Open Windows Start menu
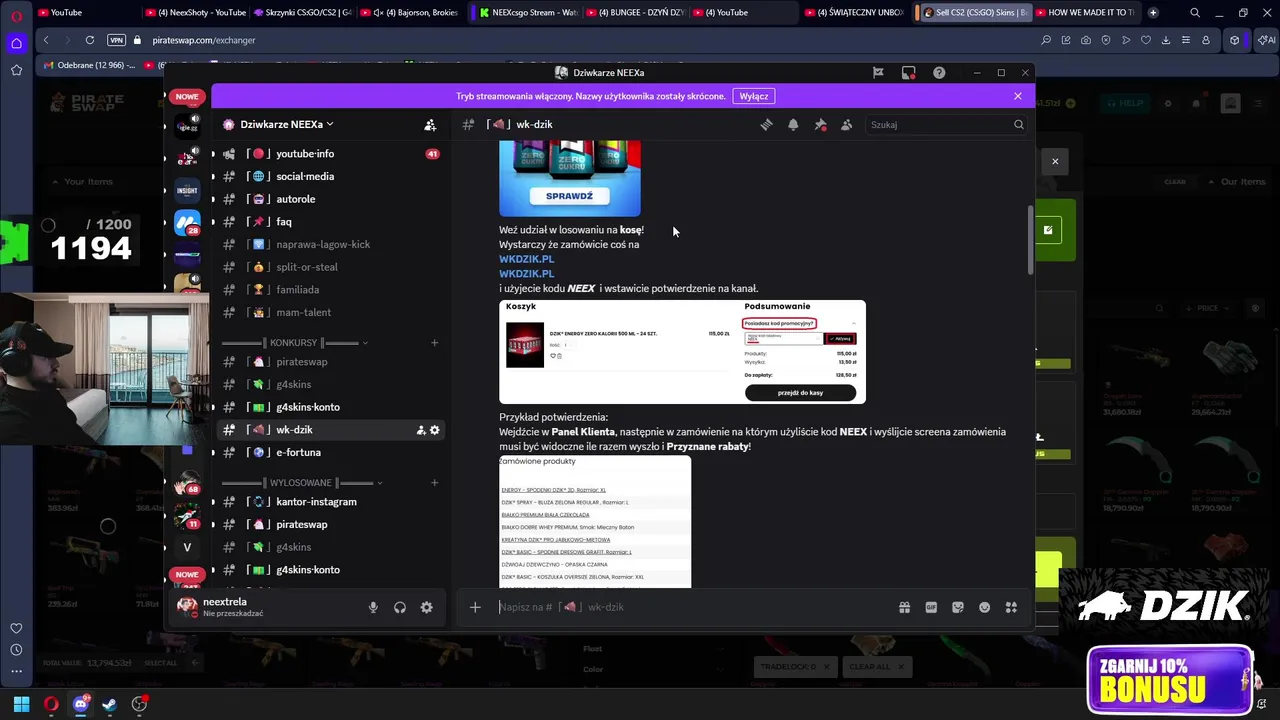 click(21, 704)
